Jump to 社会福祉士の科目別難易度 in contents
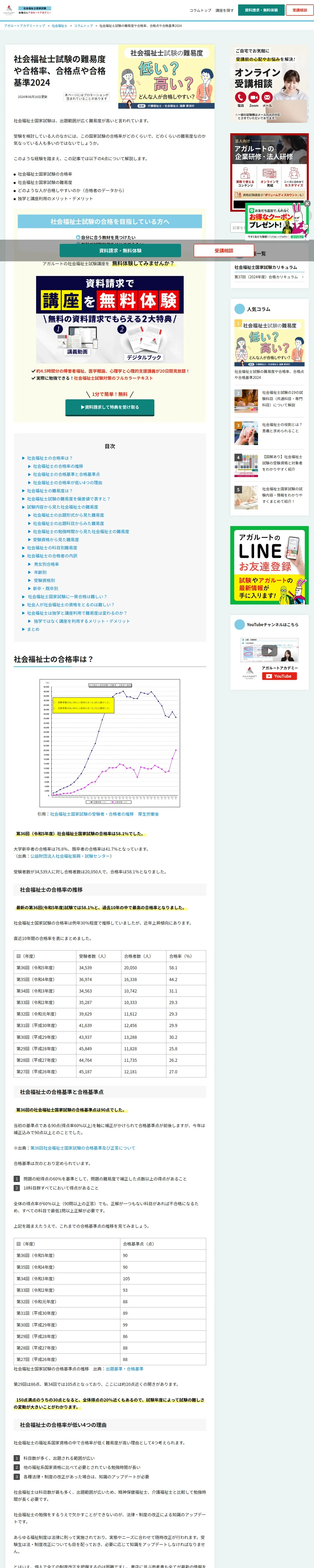This screenshot has width=314, height=1568. click(x=52, y=548)
